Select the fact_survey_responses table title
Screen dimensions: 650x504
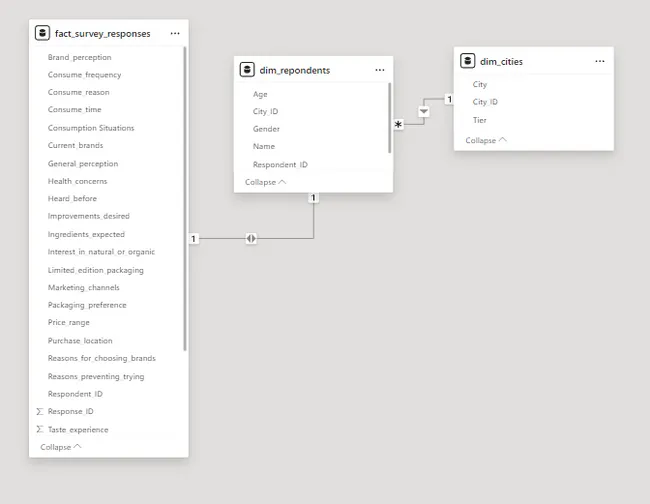tap(102, 34)
